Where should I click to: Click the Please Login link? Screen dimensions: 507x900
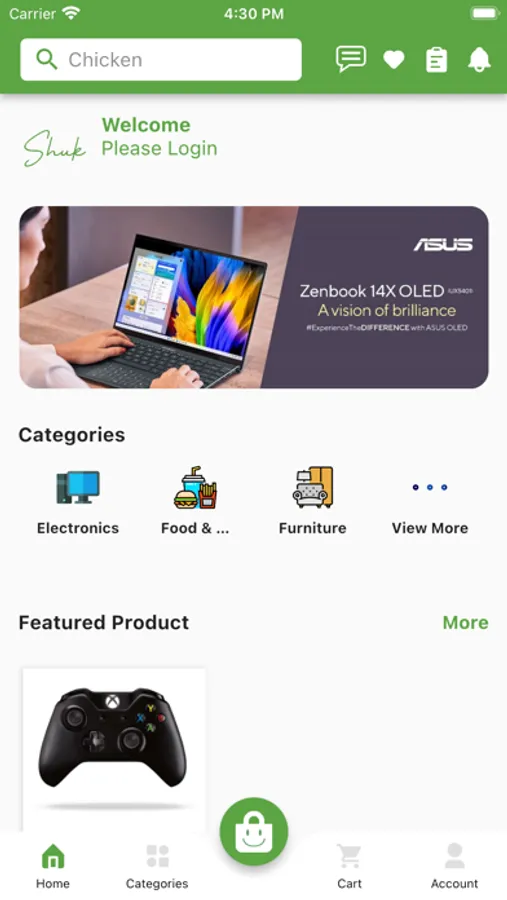(x=159, y=148)
